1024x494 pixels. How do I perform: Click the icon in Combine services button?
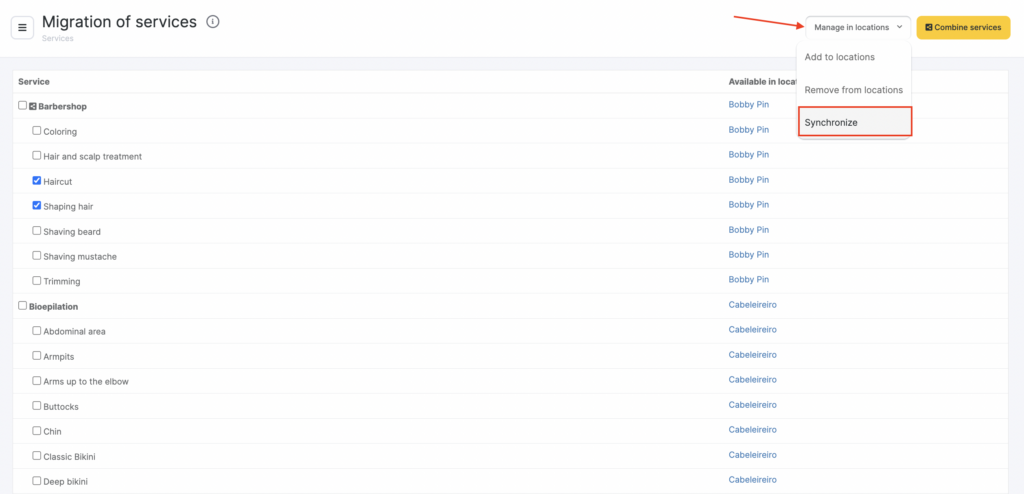pos(928,27)
